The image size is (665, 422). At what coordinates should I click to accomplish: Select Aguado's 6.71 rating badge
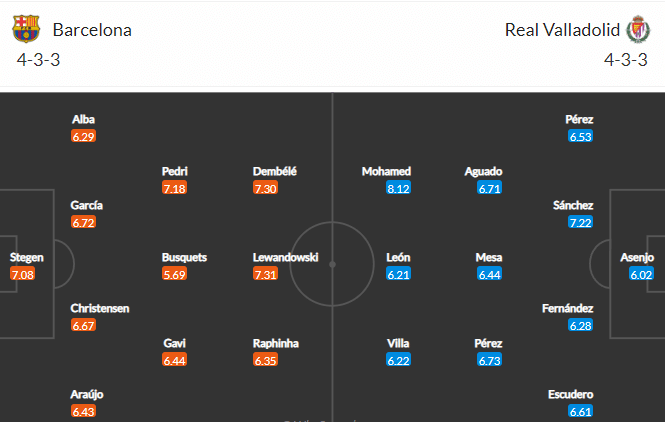click(489, 188)
